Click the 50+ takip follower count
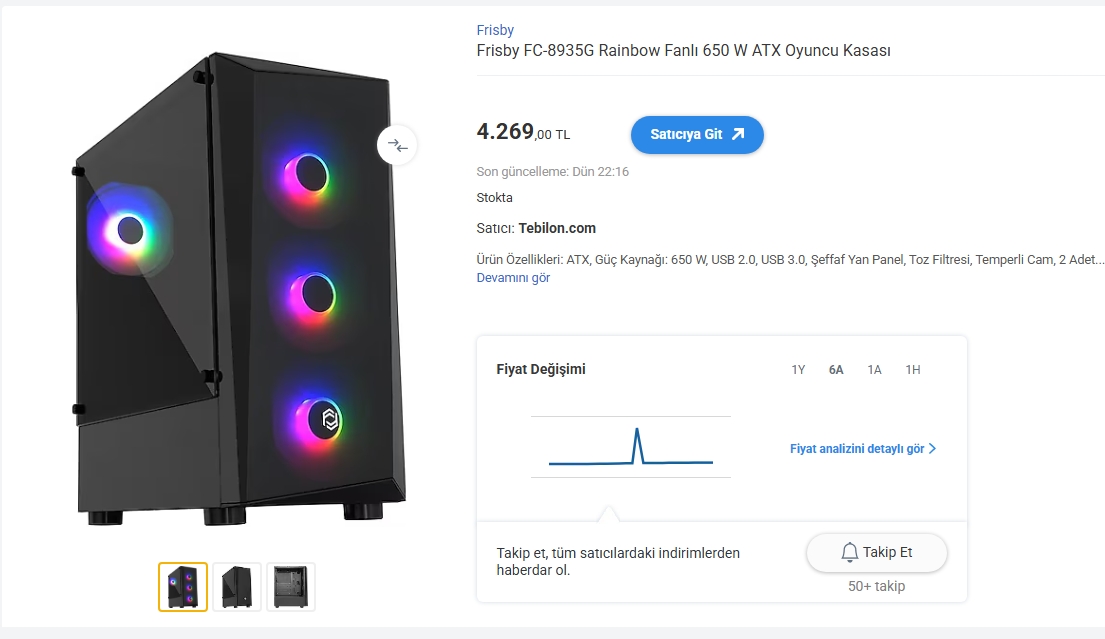The image size is (1105, 639). pos(876,586)
